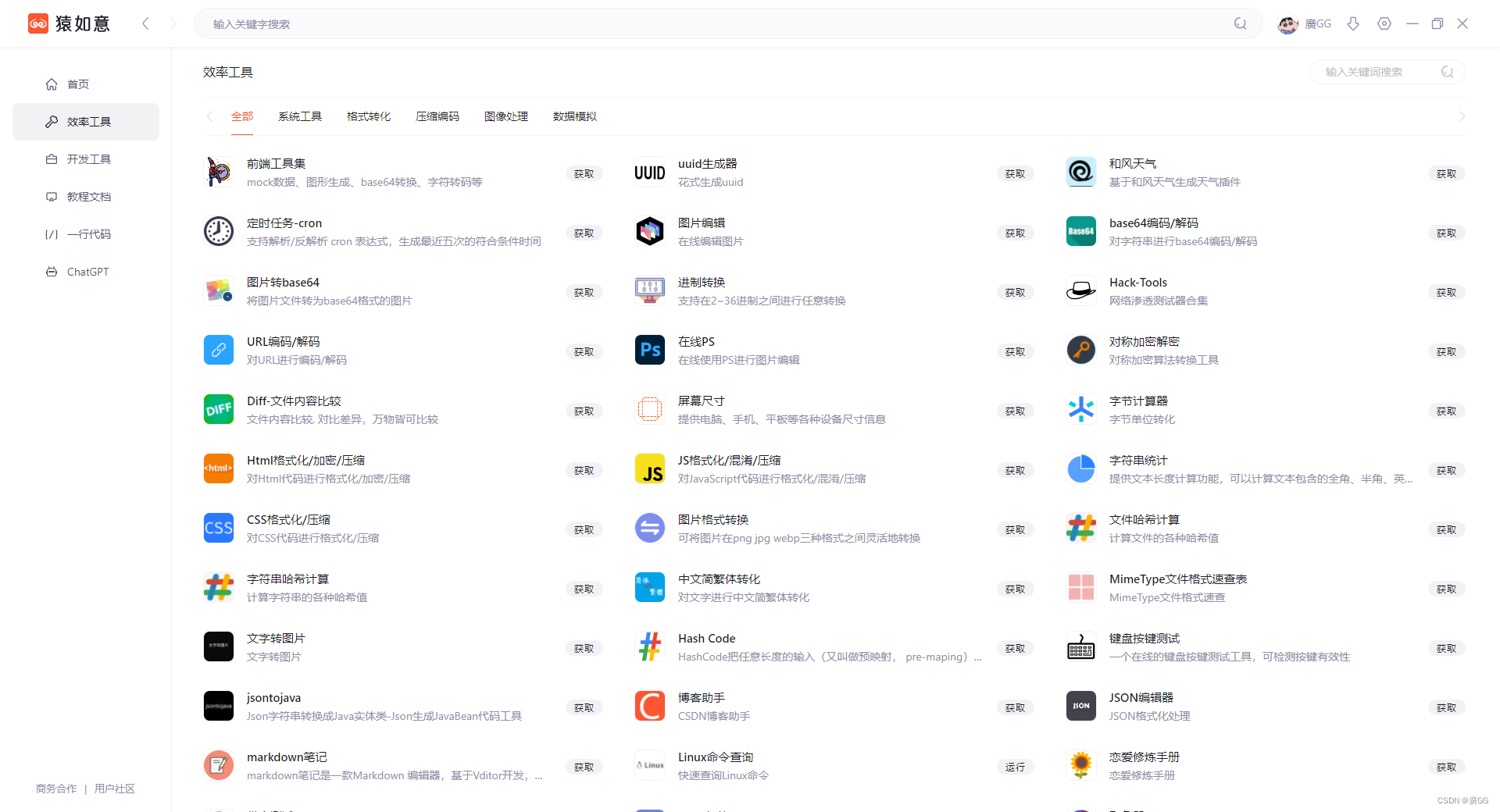The width and height of the screenshot is (1500, 812).
Task: Open the URL编码/解码 link icon
Action: 219,351
